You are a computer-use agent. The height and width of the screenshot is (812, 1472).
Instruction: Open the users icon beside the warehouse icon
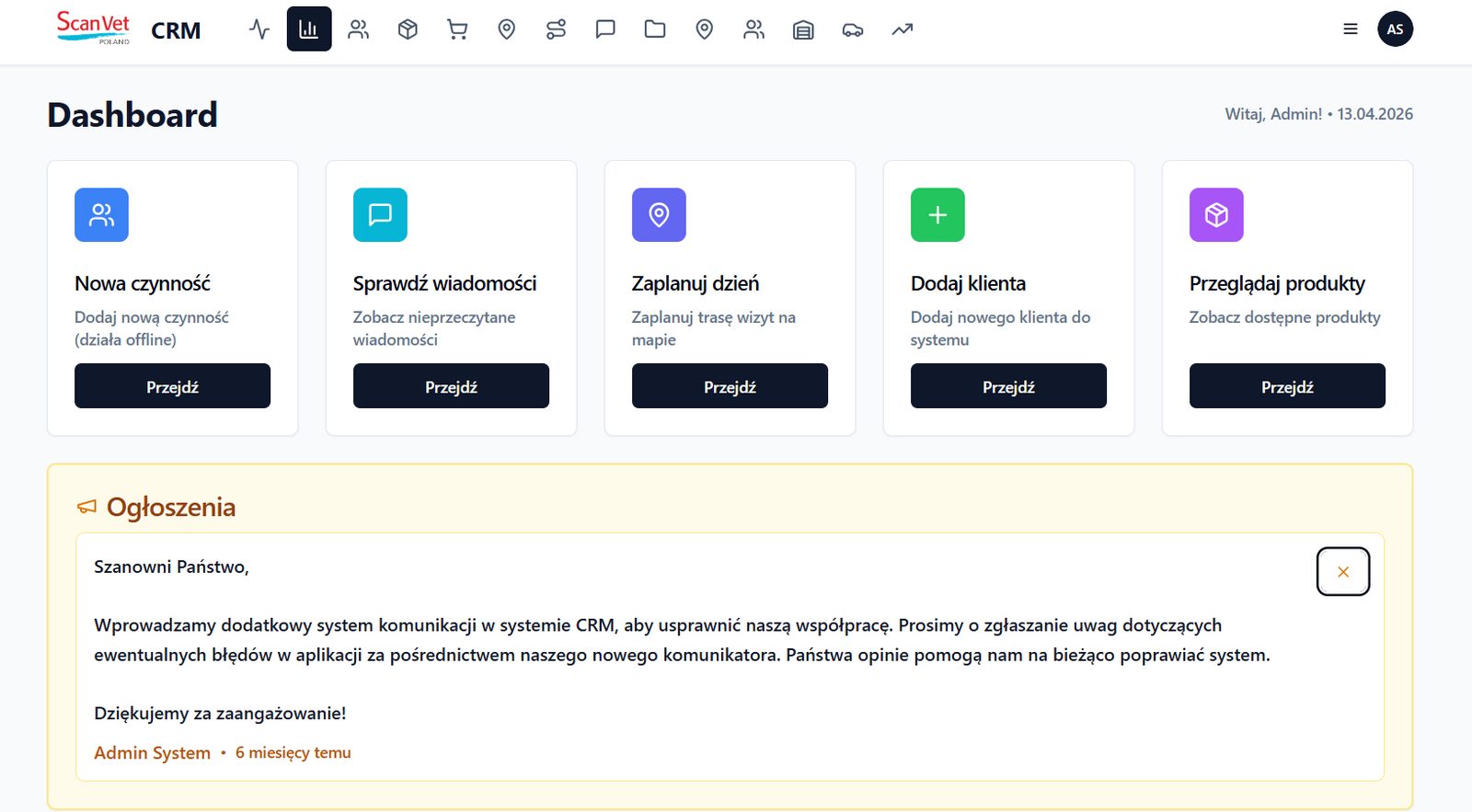coord(754,29)
